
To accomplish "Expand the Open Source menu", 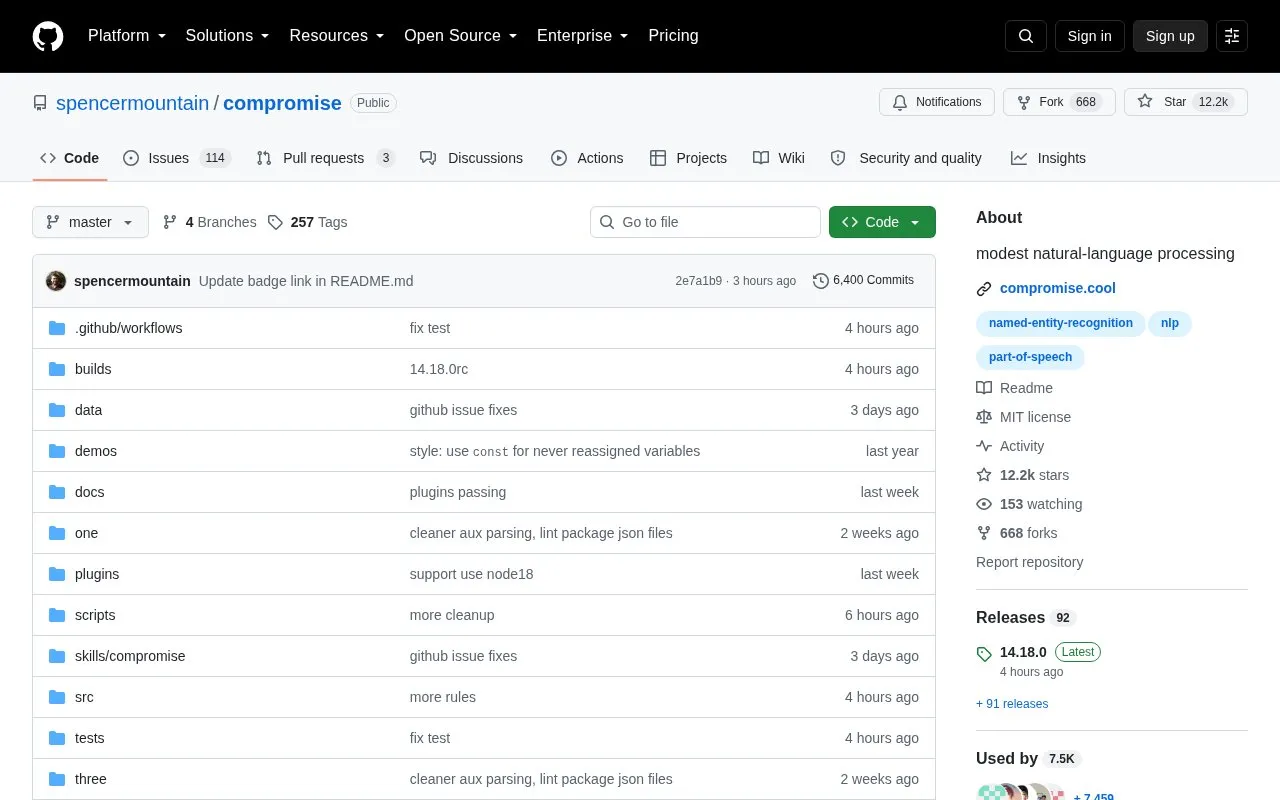I will [x=461, y=36].
